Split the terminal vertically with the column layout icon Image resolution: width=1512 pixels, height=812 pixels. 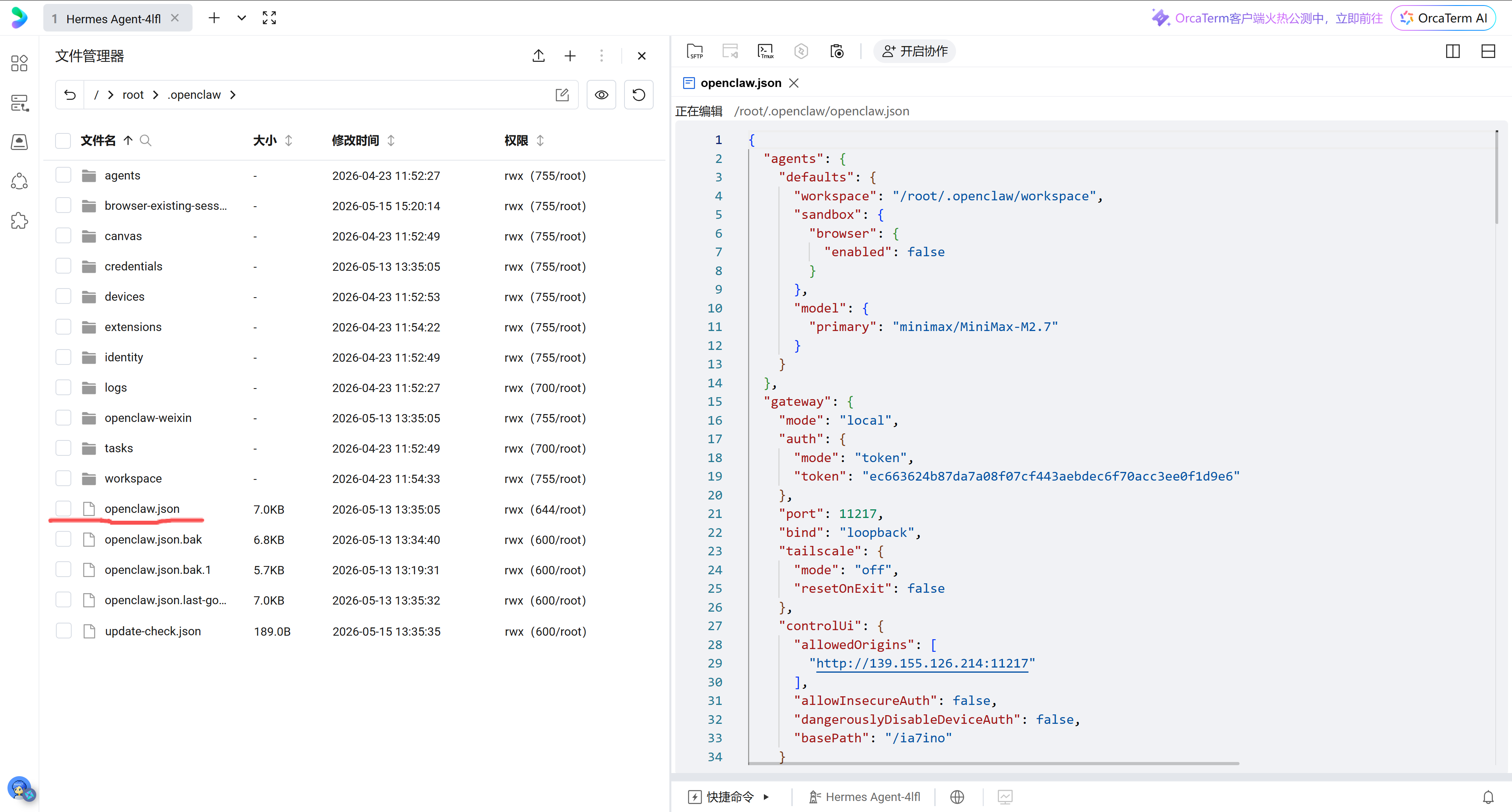[1453, 51]
